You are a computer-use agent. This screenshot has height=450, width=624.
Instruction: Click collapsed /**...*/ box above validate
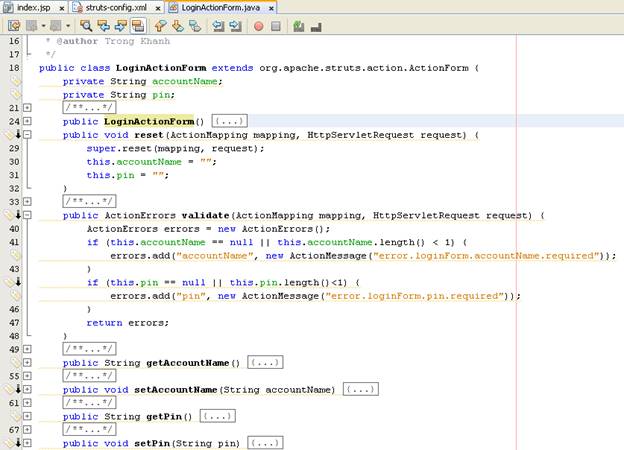pyautogui.click(x=90, y=201)
